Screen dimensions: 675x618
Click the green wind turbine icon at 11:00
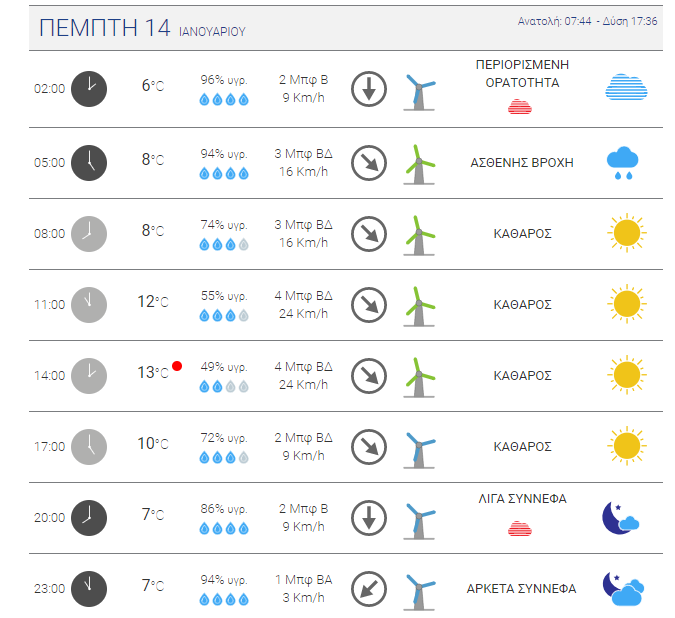tap(419, 306)
